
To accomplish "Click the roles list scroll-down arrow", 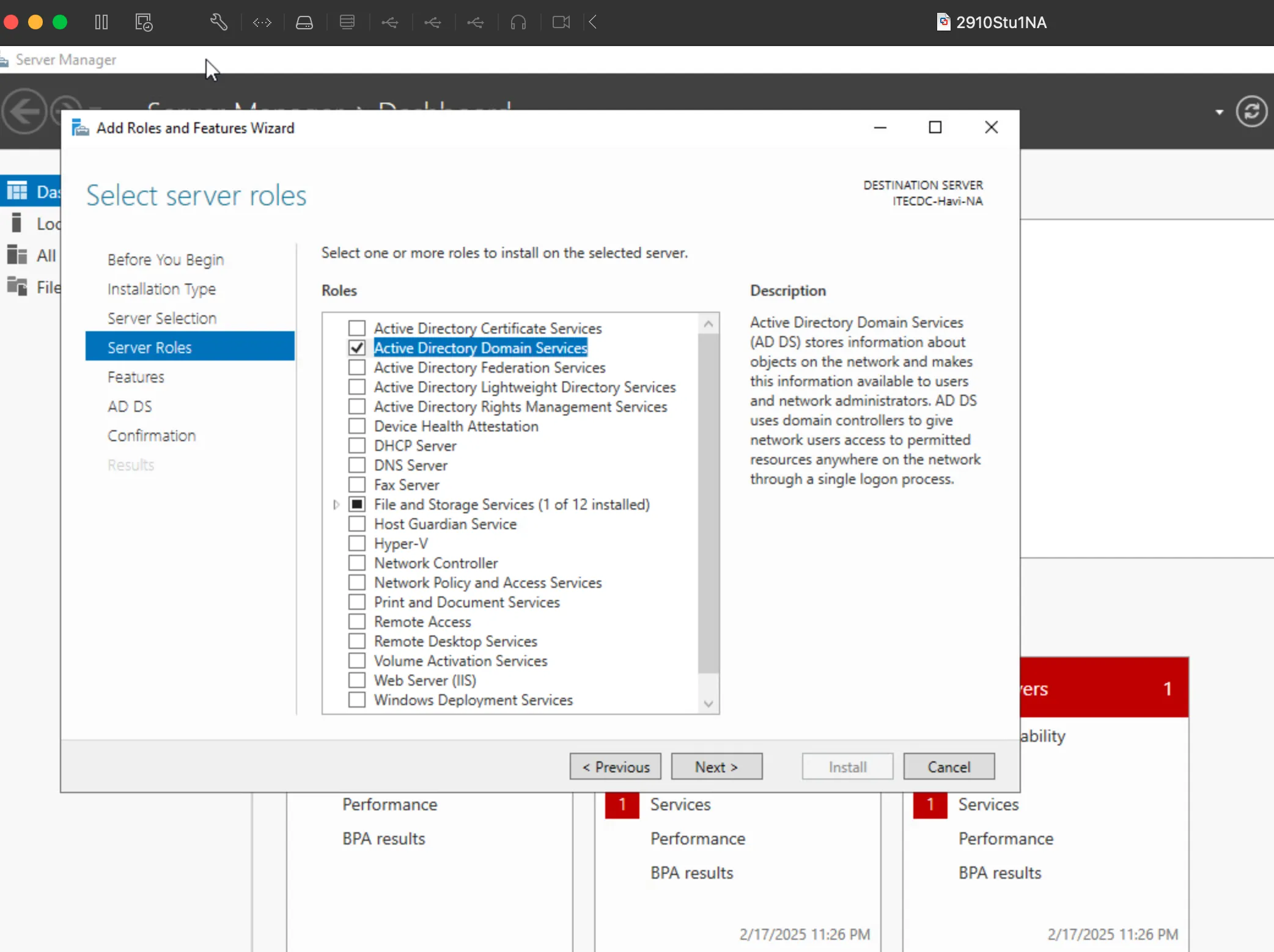I will click(709, 704).
